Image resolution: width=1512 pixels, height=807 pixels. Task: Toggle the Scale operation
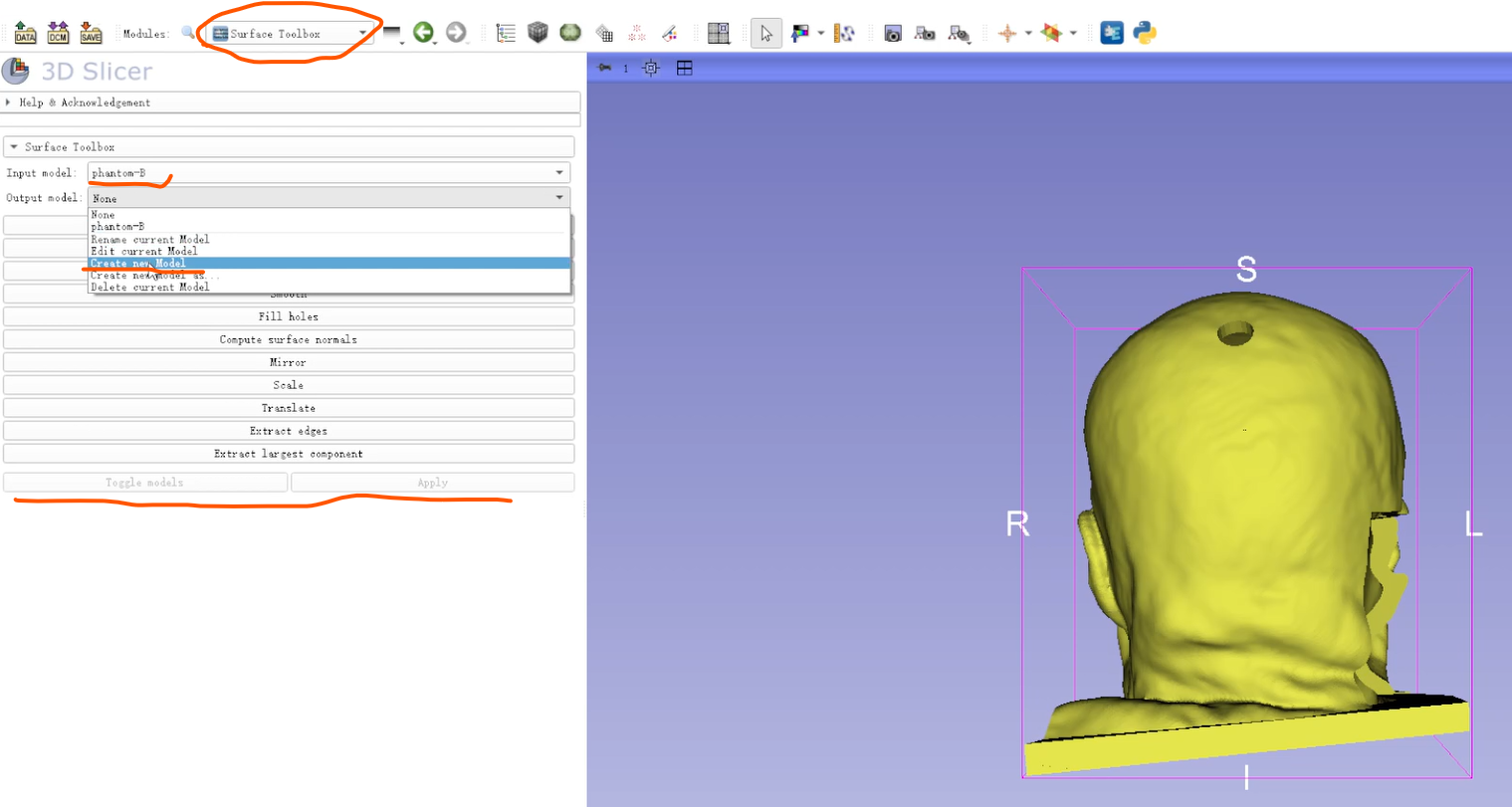click(x=289, y=385)
